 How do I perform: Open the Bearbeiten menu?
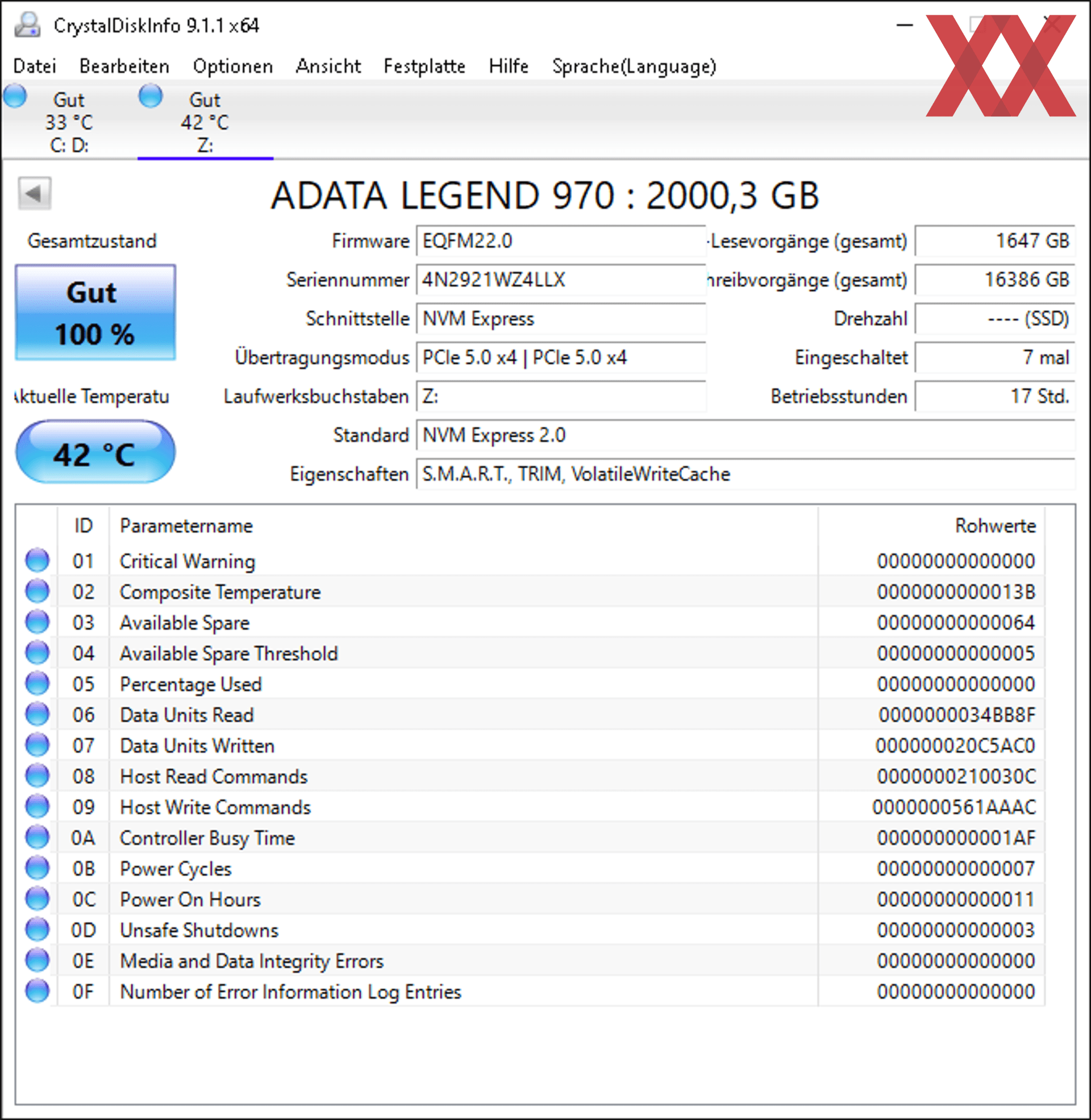[x=124, y=66]
